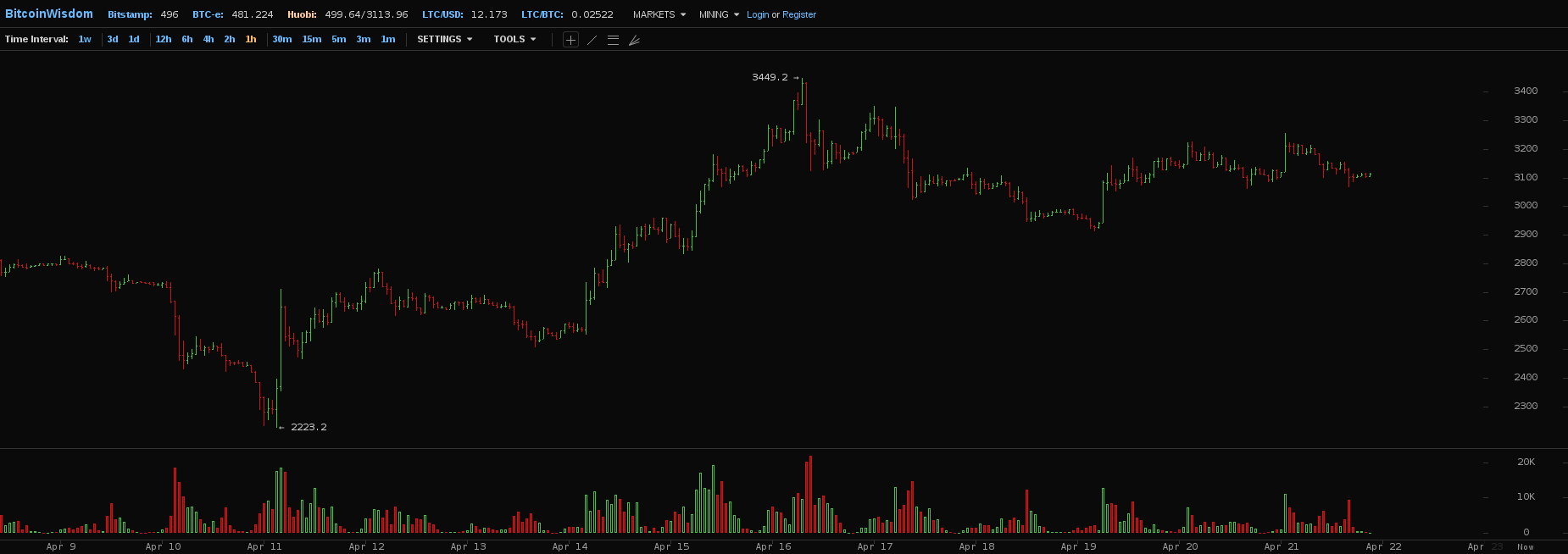The image size is (1568, 554).
Task: Open the LTC/USD market ticker
Action: pyautogui.click(x=464, y=14)
